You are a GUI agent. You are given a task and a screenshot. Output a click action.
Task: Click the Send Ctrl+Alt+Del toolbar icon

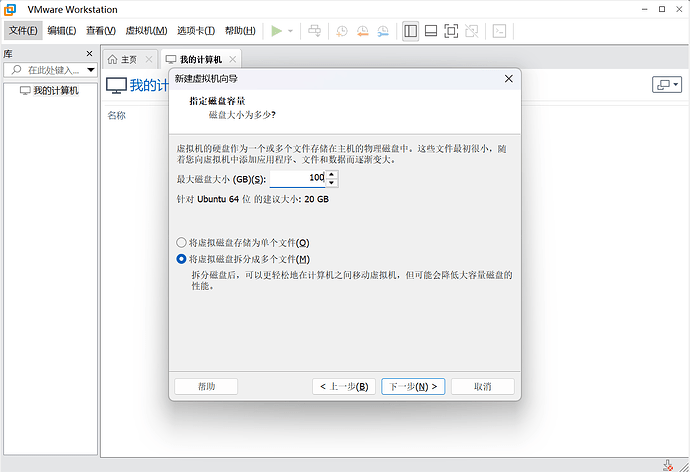click(x=314, y=31)
